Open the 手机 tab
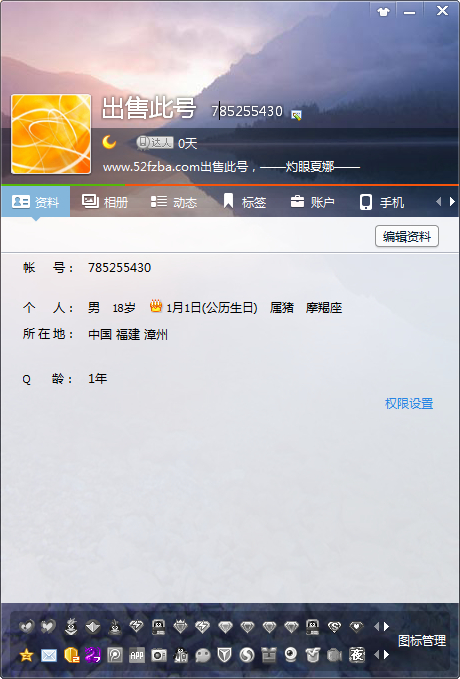 point(382,202)
